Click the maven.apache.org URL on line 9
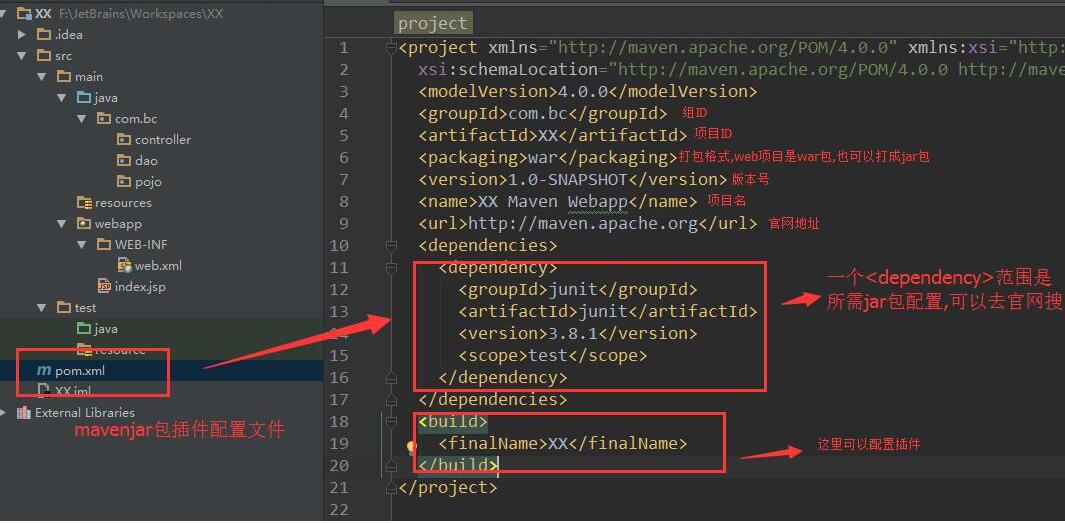1065x523 pixels. click(x=582, y=224)
